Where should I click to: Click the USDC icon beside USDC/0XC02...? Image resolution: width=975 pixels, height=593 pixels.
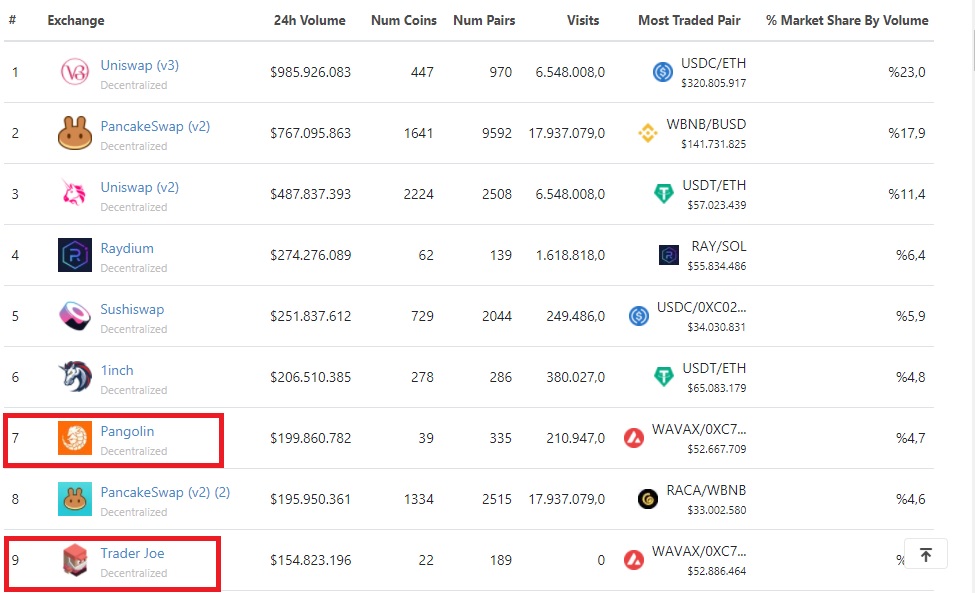(x=639, y=316)
